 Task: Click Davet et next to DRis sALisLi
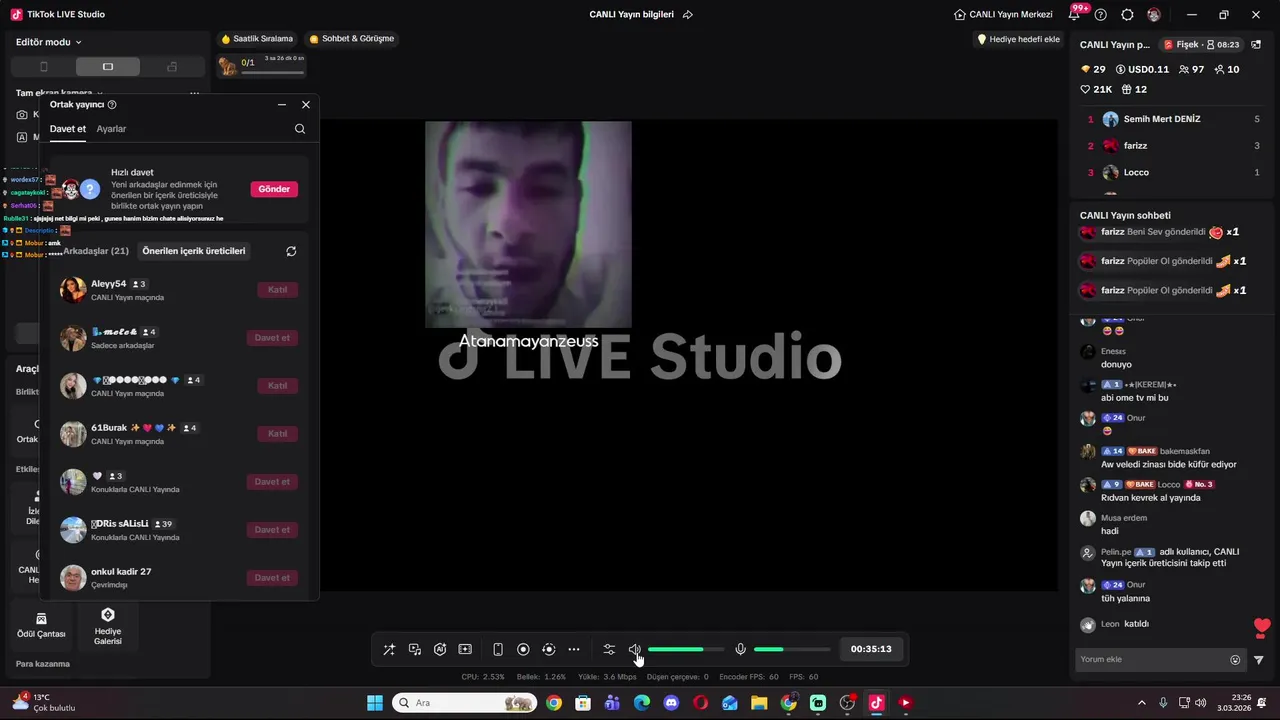[272, 530]
